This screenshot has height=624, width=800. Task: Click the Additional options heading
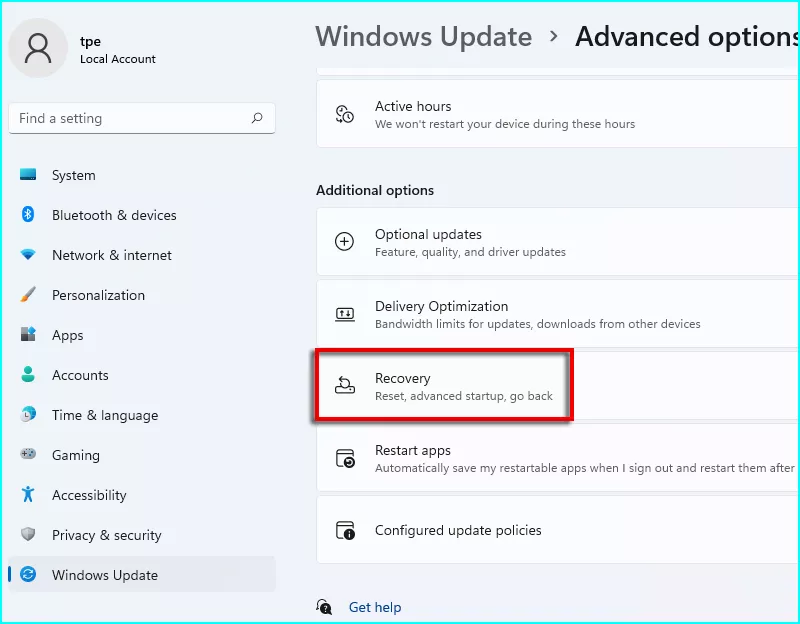375,190
